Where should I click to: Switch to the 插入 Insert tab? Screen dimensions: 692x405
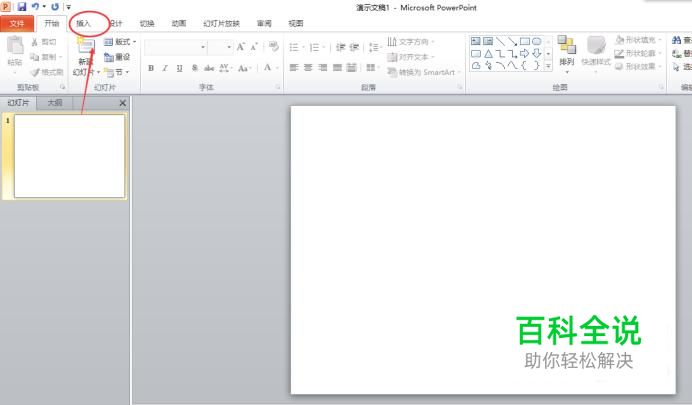[83, 23]
